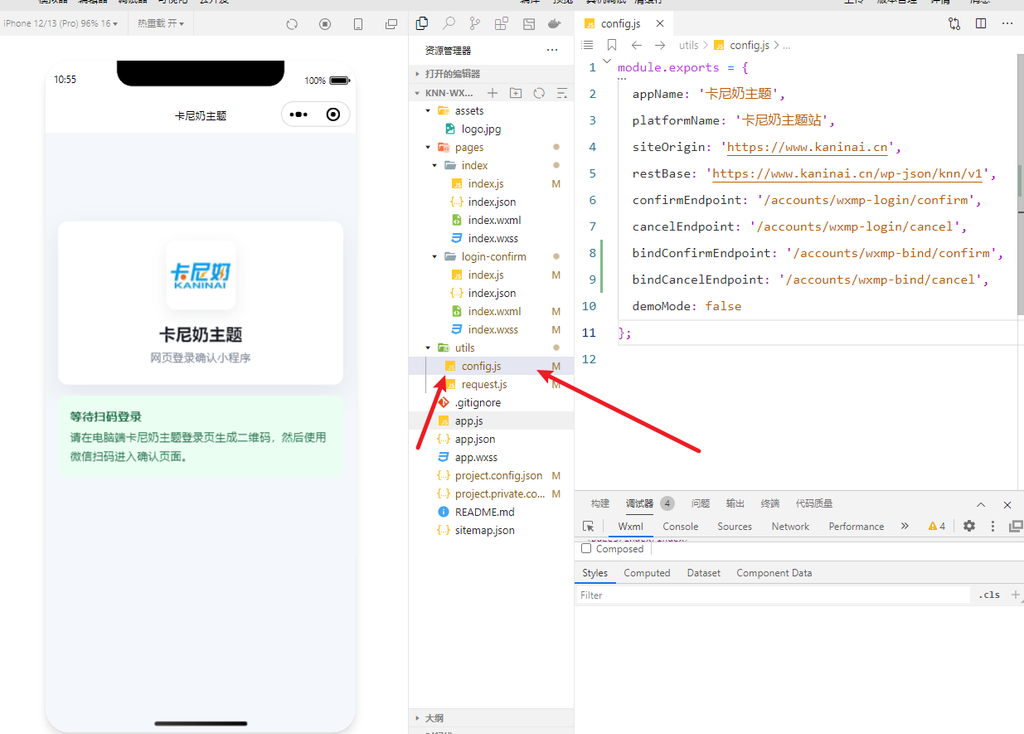Refresh the file tree icon
Screen dimensions: 1024x734
pyautogui.click(x=539, y=93)
